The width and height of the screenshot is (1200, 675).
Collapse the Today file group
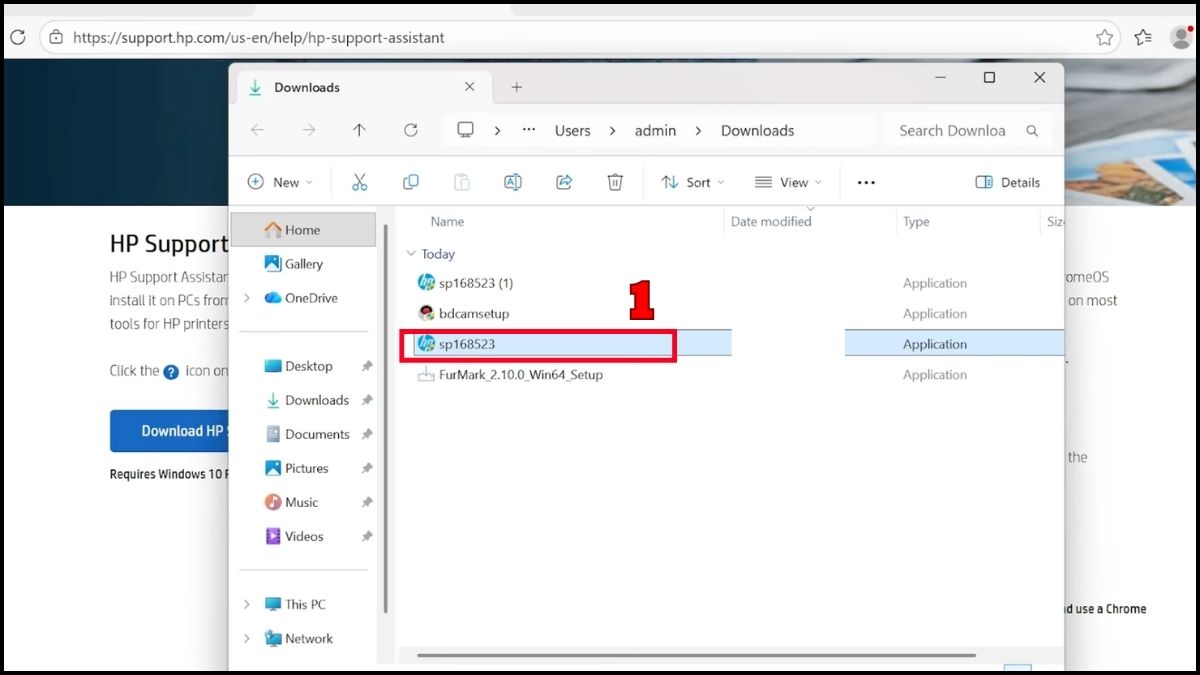click(x=410, y=254)
